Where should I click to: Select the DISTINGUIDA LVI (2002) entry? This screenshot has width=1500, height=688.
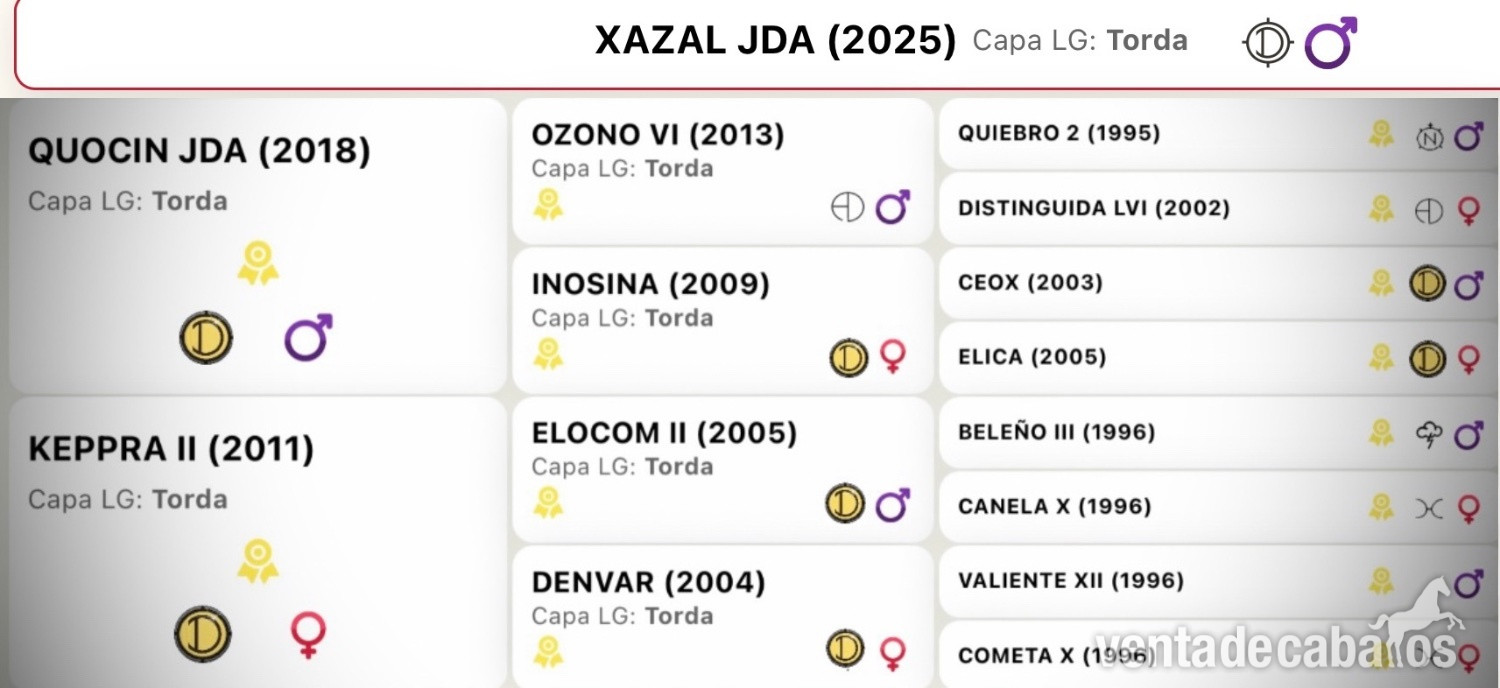click(1218, 209)
